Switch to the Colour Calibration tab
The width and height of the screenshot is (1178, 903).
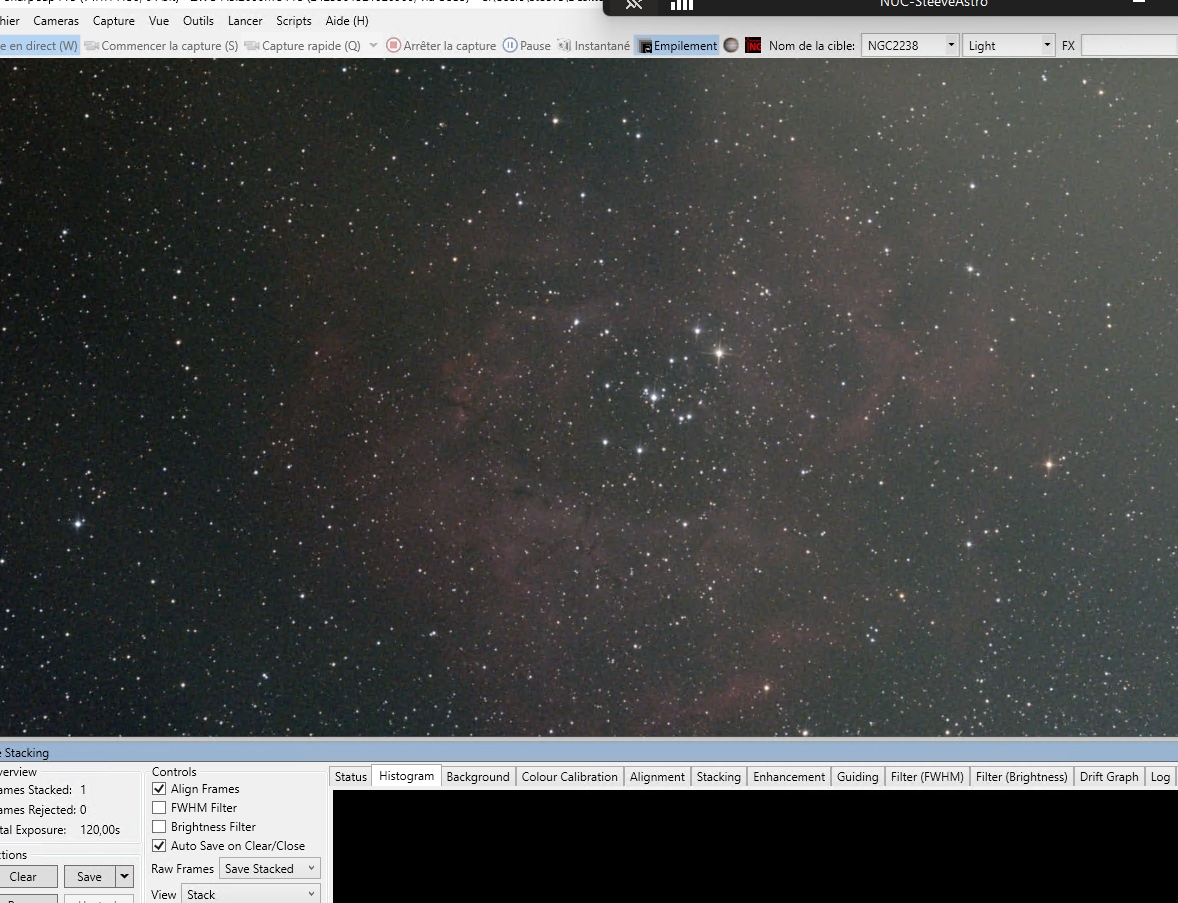(x=569, y=777)
